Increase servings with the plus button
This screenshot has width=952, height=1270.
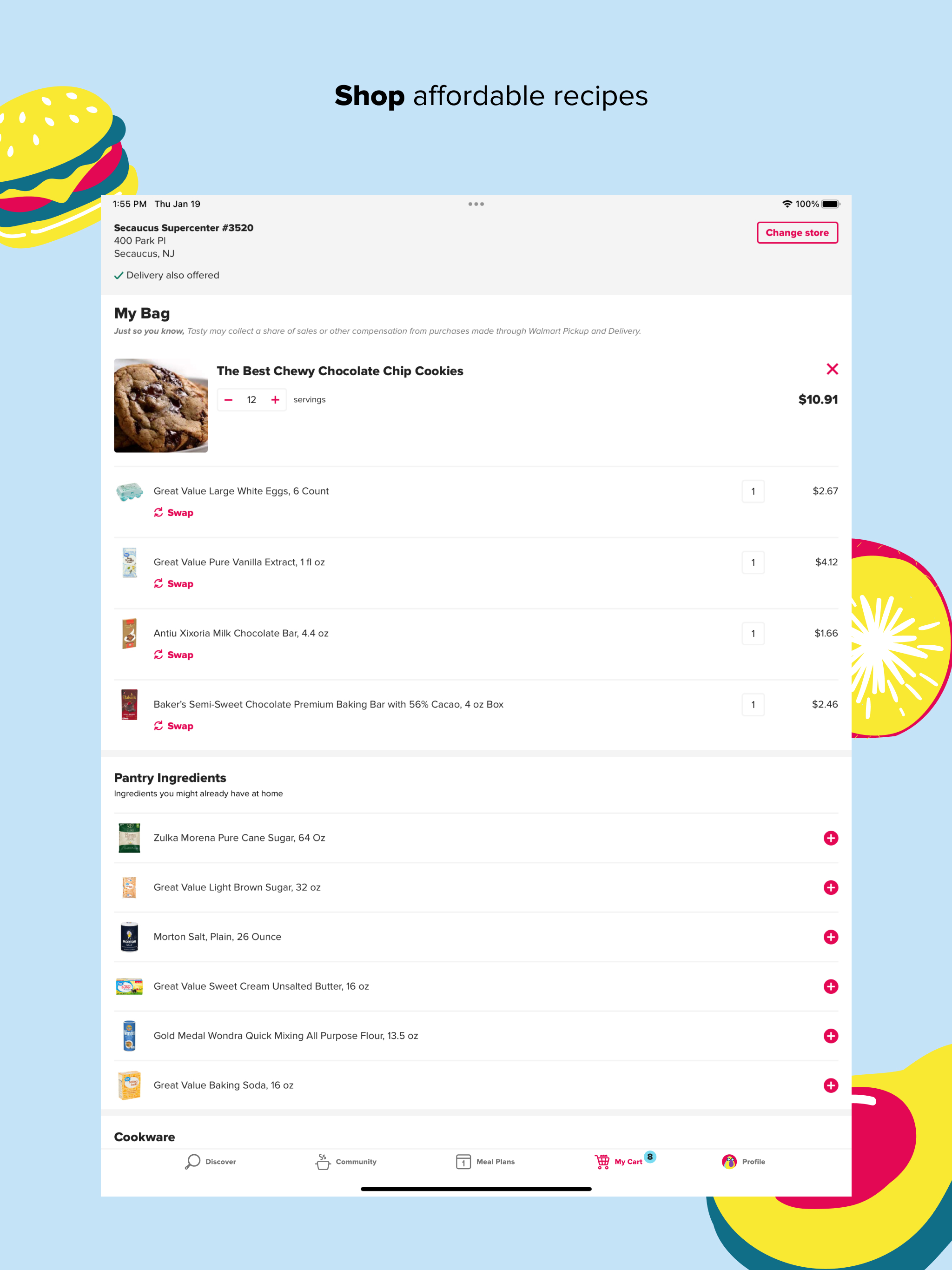click(275, 400)
